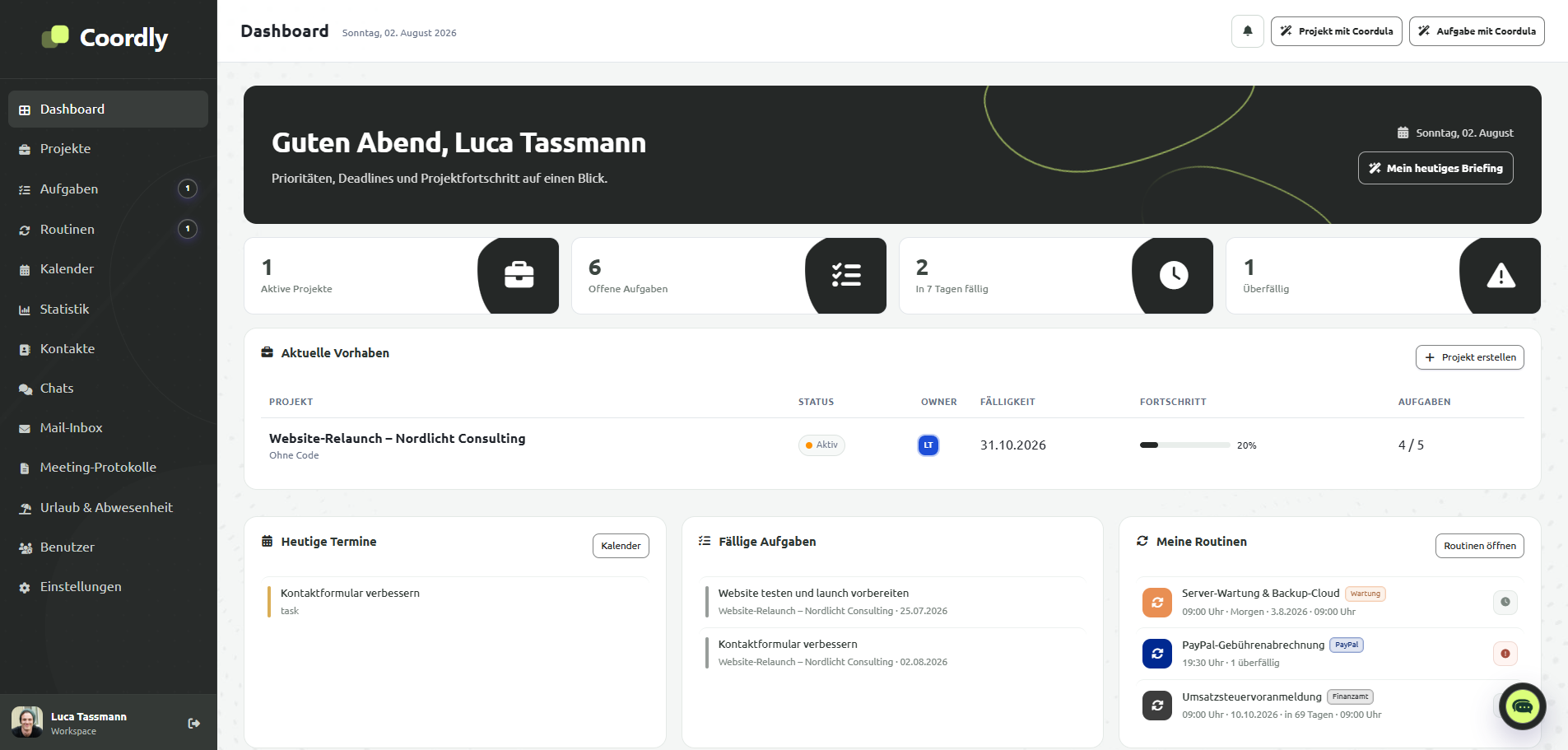Click the FÄLLIGKEIT column header
This screenshot has height=750, width=1568.
point(1007,402)
